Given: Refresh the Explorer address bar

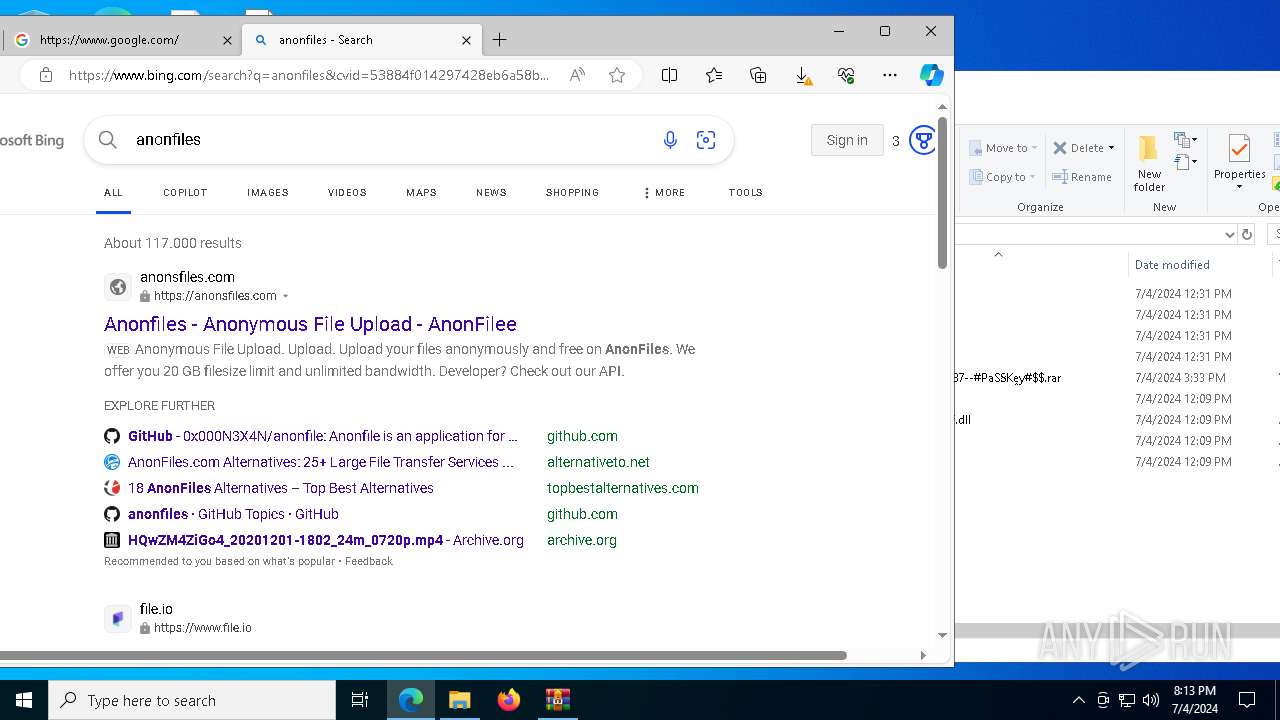Looking at the screenshot, I should tap(1246, 234).
